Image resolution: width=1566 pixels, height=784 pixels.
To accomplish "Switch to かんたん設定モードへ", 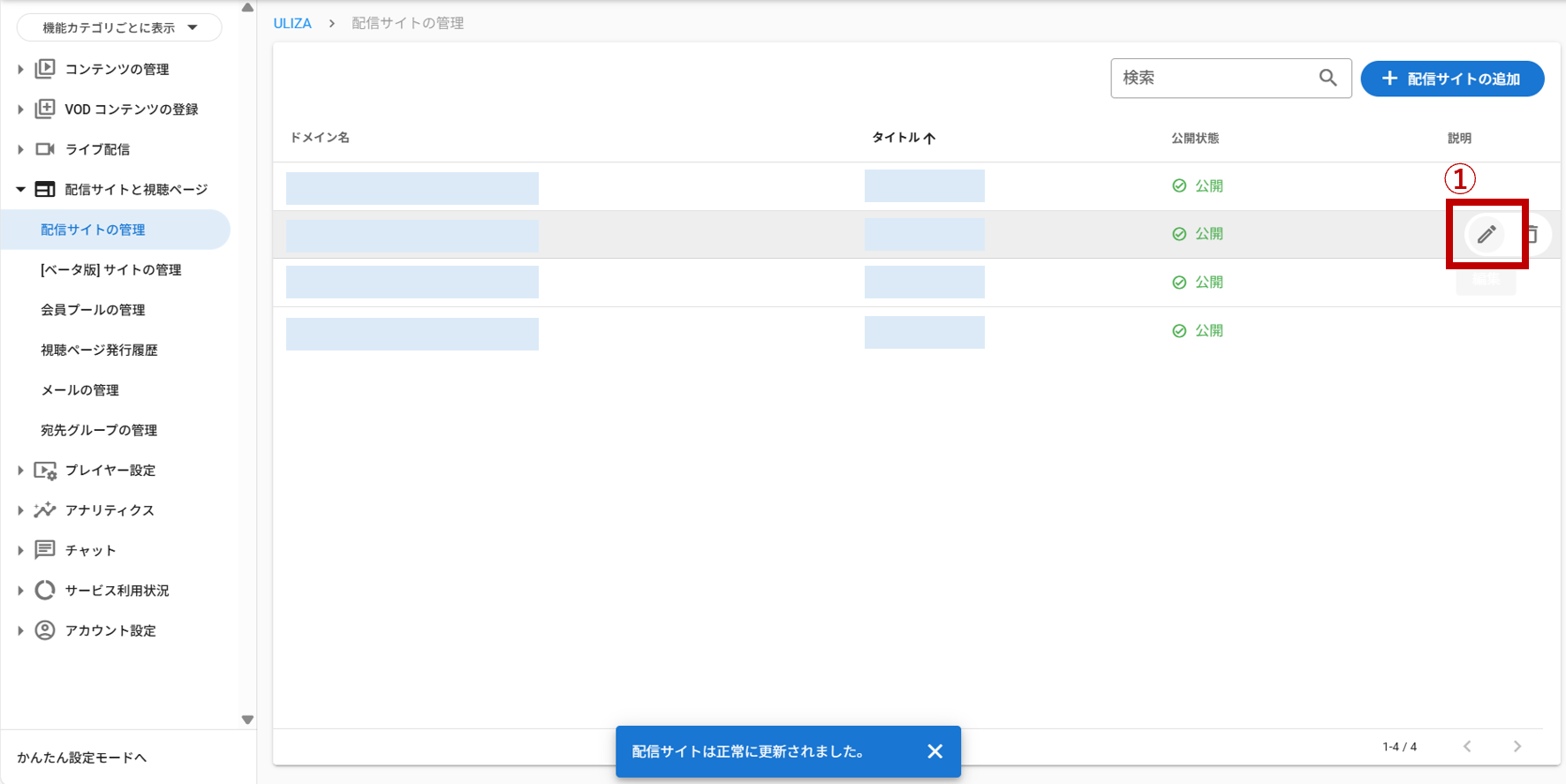I will tap(82, 758).
